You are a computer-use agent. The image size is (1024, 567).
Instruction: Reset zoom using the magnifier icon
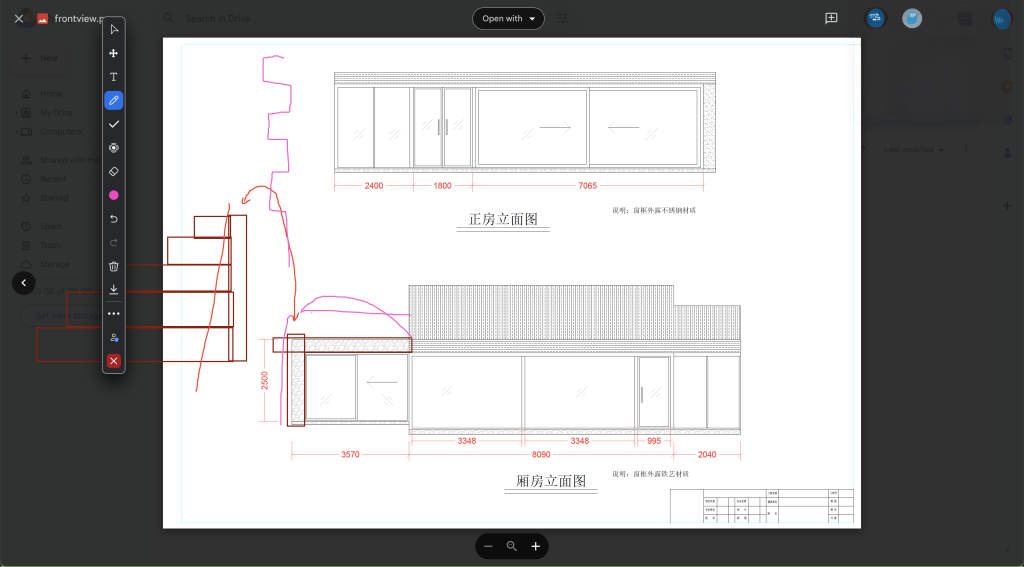coord(512,546)
